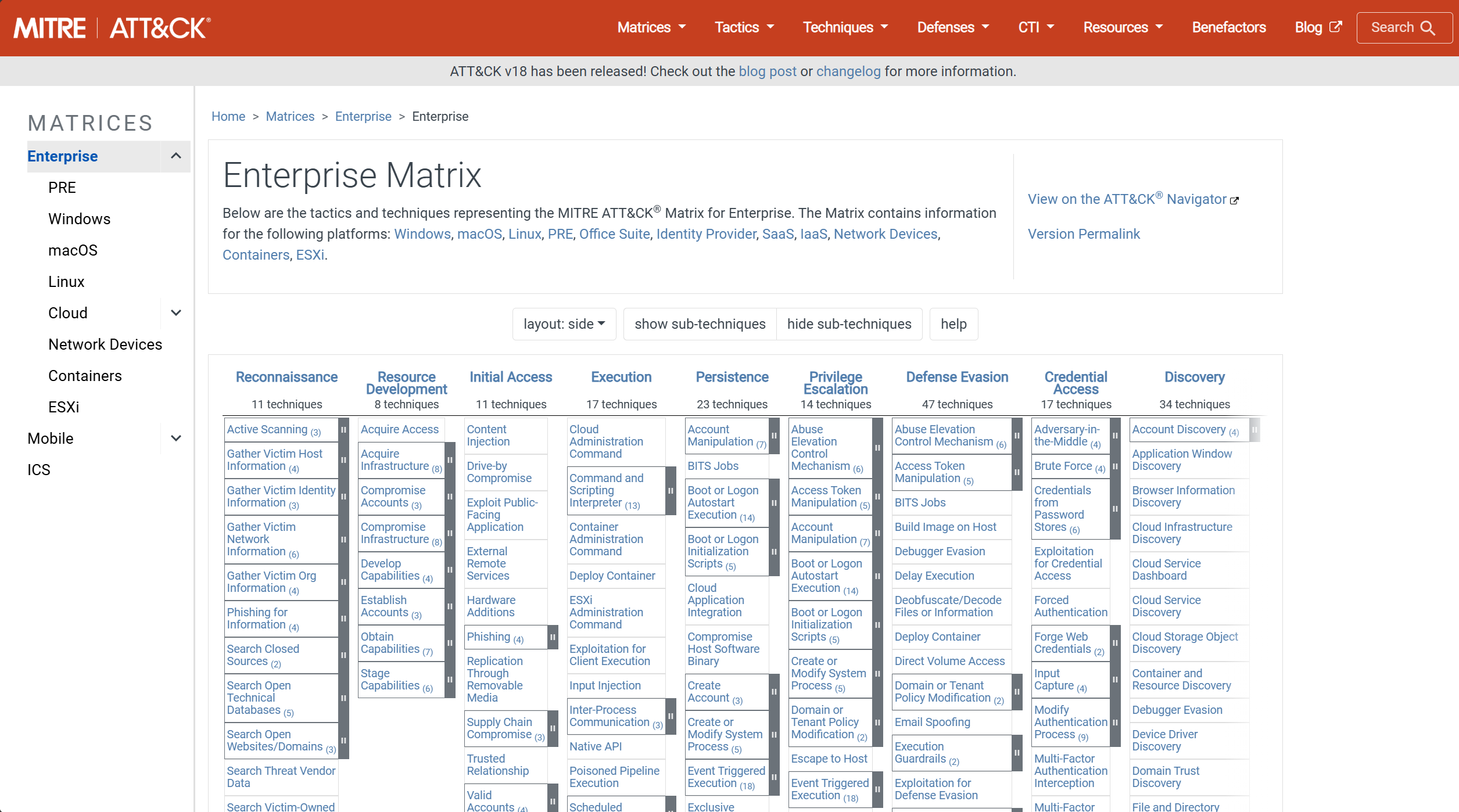This screenshot has width=1459, height=812.
Task: Click the Version Permalink link
Action: 1083,233
